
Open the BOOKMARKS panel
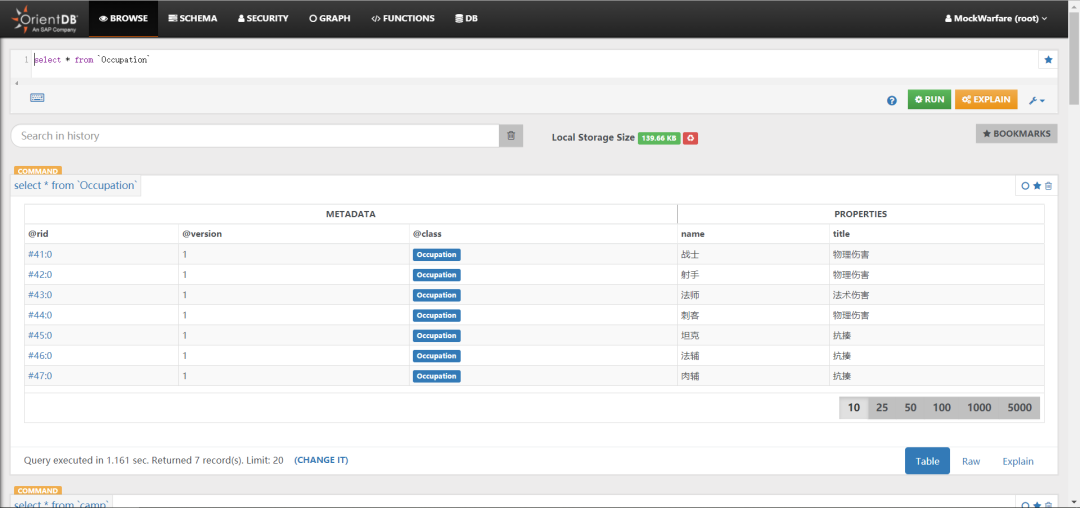[1017, 134]
